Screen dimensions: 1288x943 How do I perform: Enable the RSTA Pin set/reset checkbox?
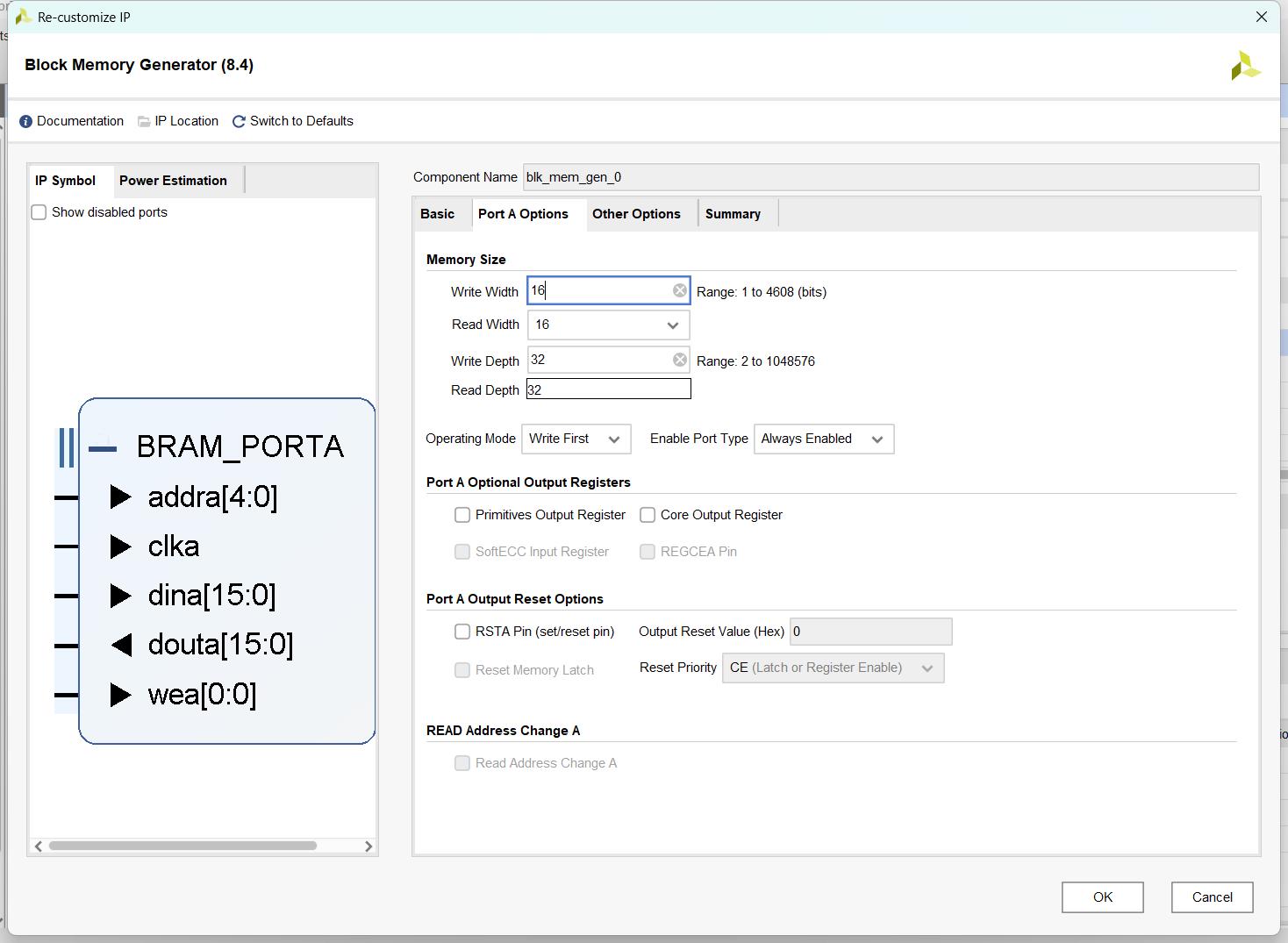tap(462, 632)
